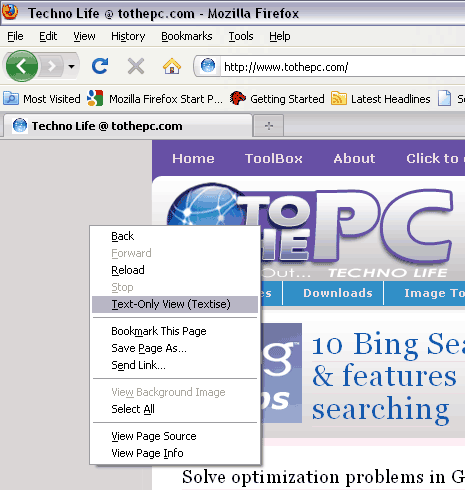Choose Back in the context menu
Image resolution: width=465 pixels, height=490 pixels.
(x=175, y=236)
